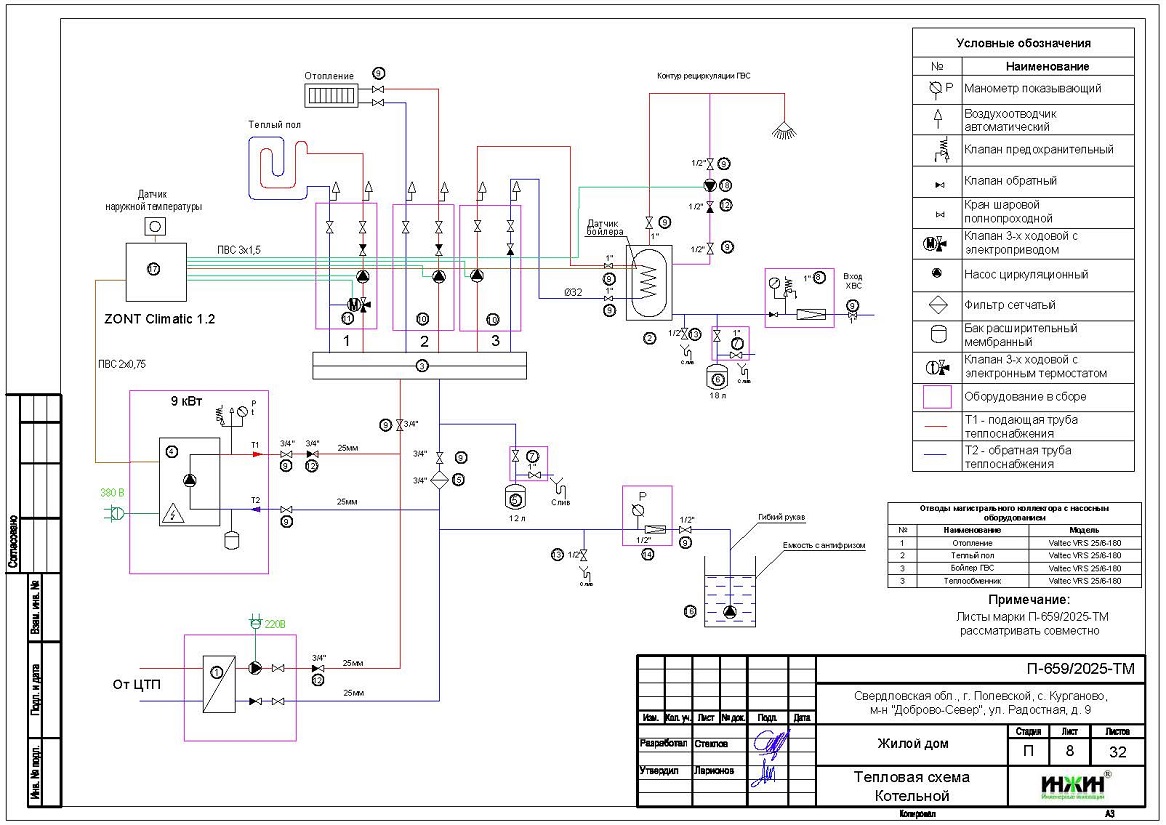
Task: Click the boiler tank with heating coil
Action: coord(648,282)
